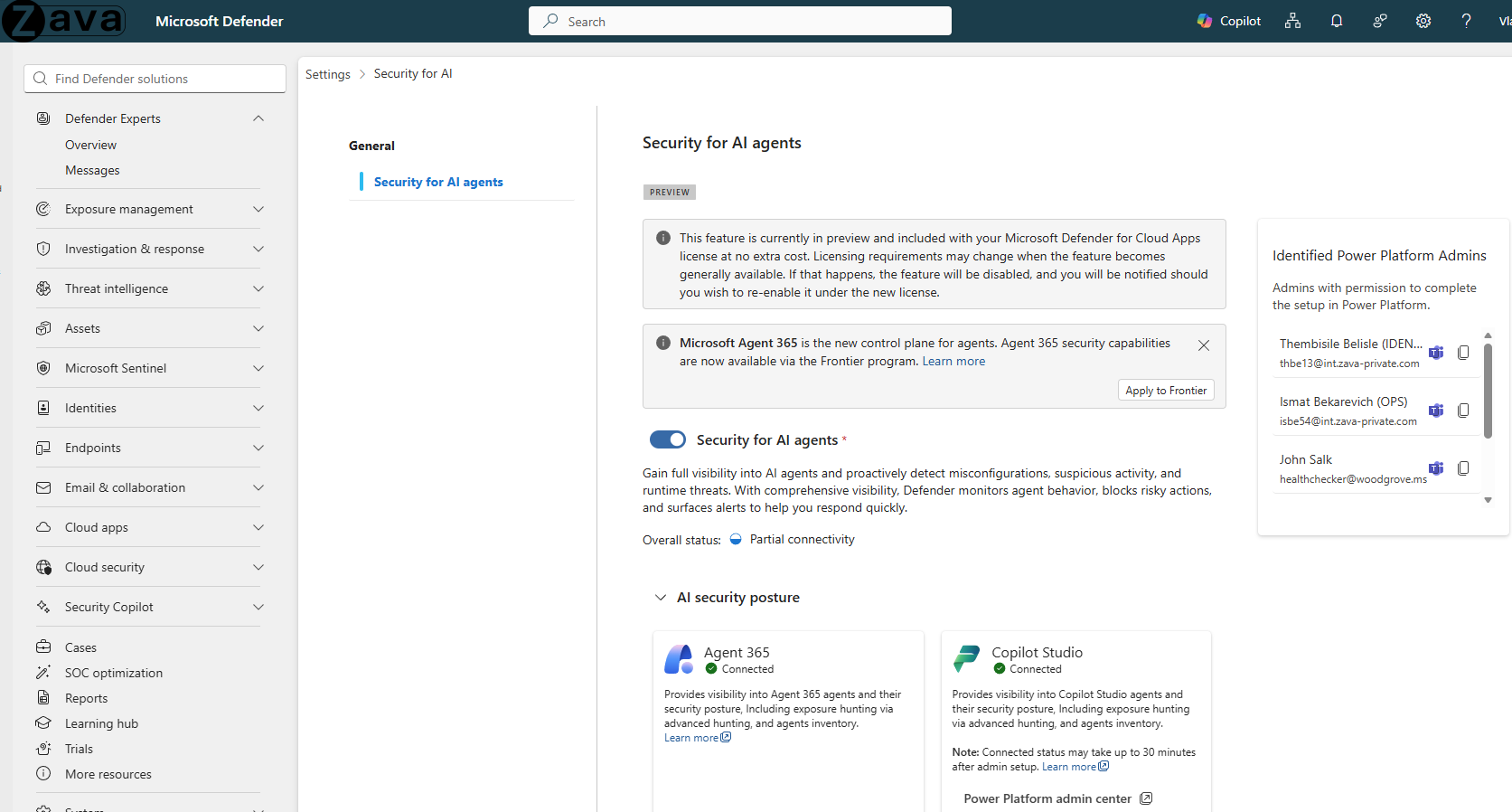Open Teams chat with Thembisile Belisle
Image resolution: width=1512 pixels, height=812 pixels.
click(x=1436, y=353)
